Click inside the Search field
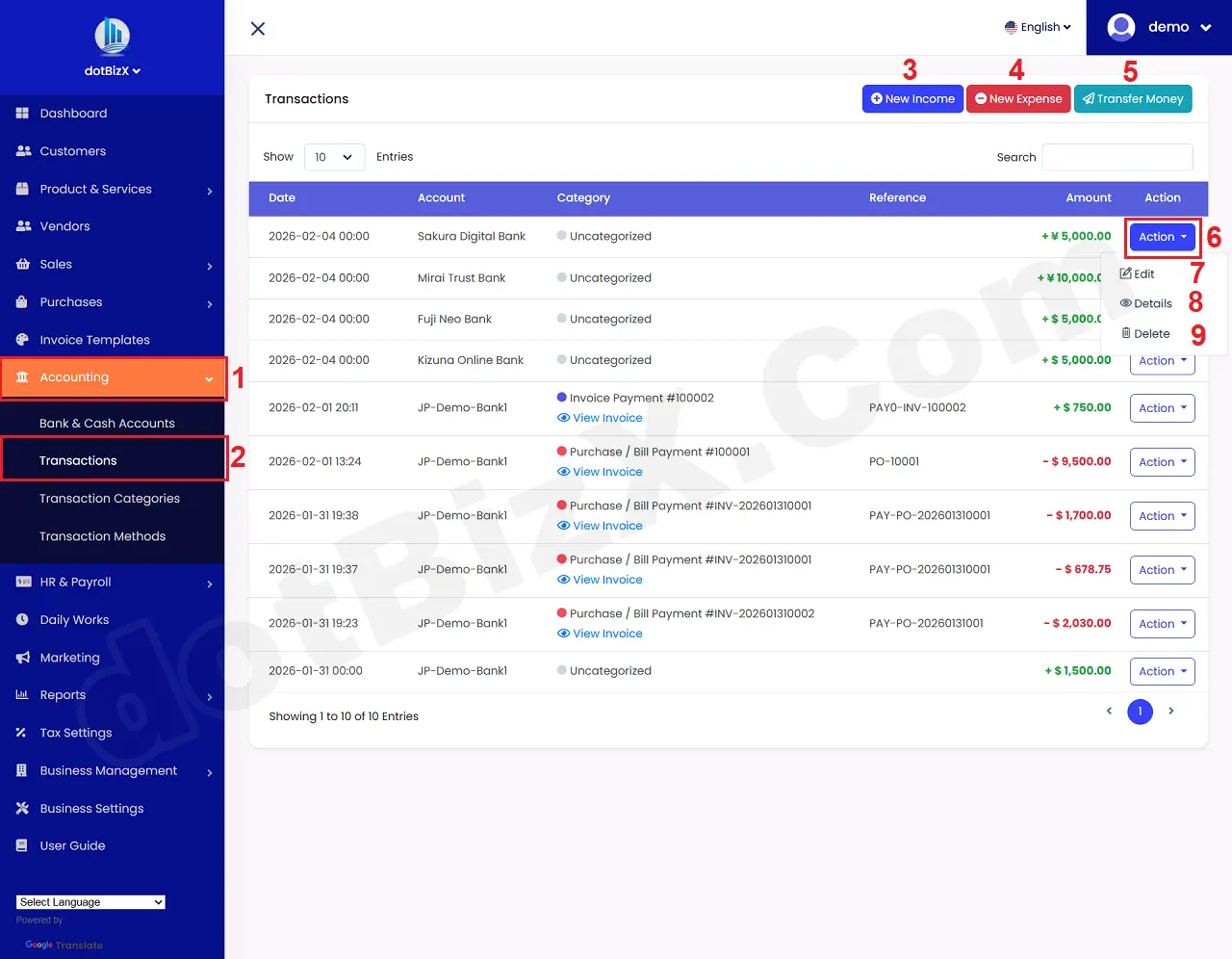1232x959 pixels. click(1116, 156)
